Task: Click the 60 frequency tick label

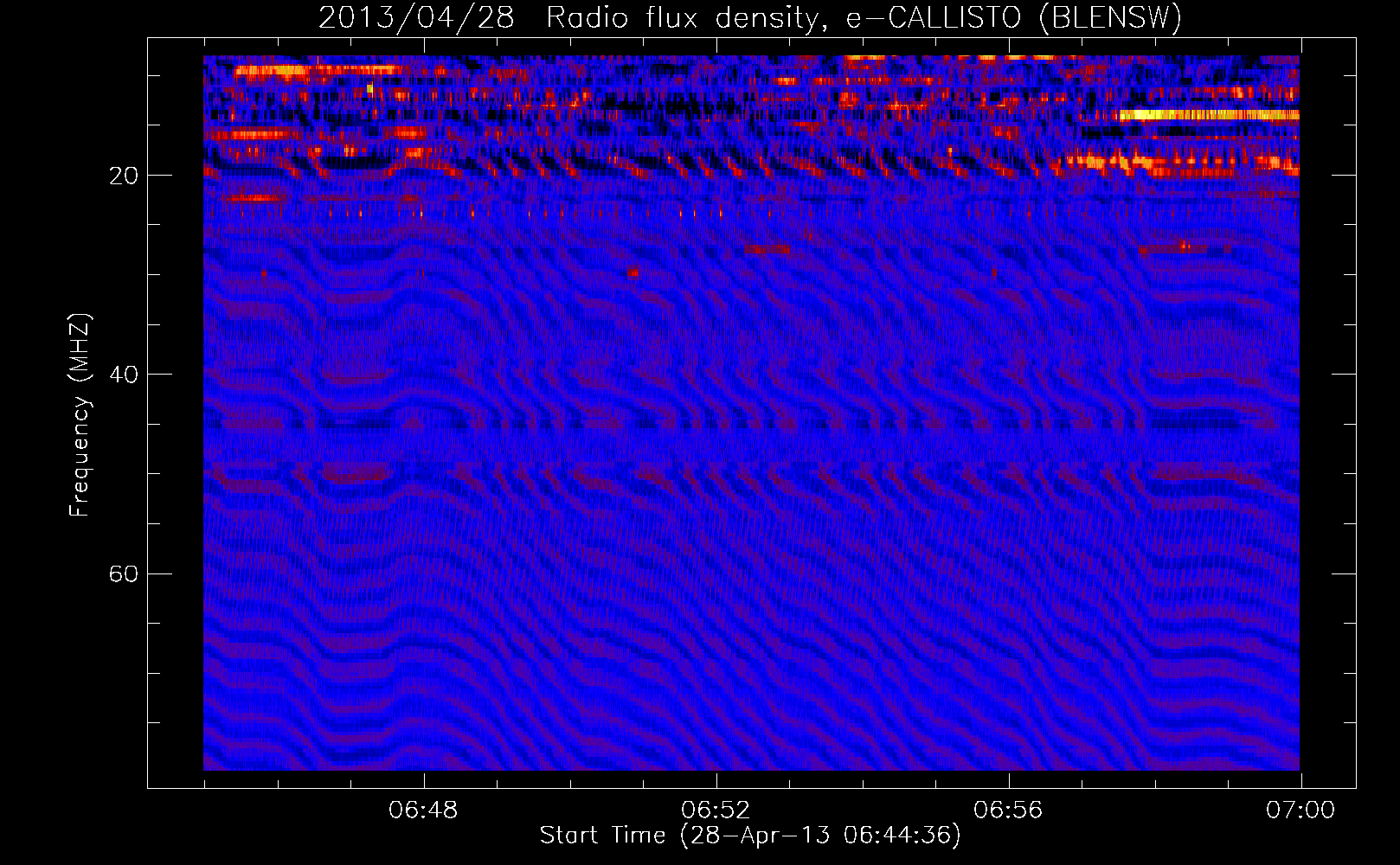Action: (x=124, y=574)
